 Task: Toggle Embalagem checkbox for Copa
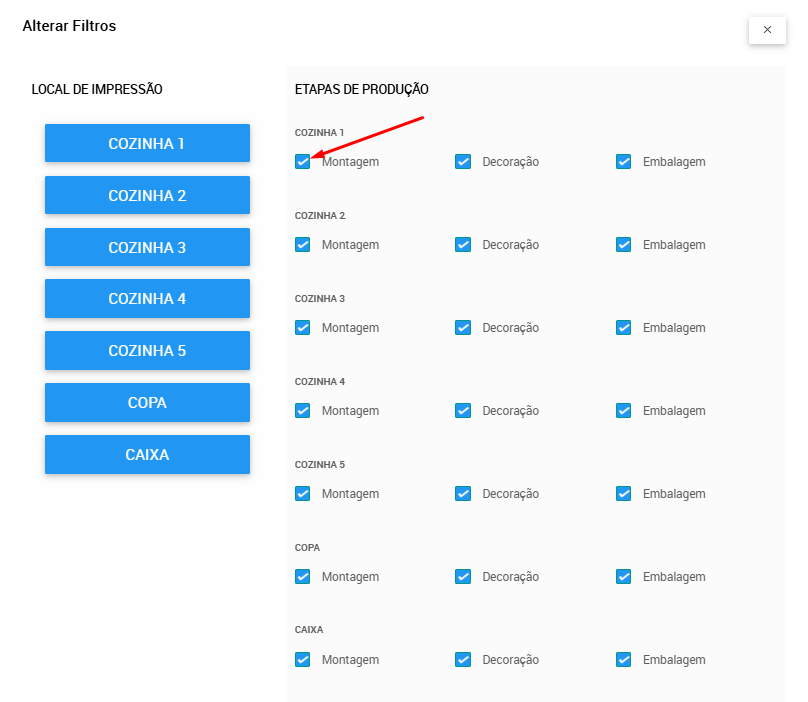[x=624, y=577]
